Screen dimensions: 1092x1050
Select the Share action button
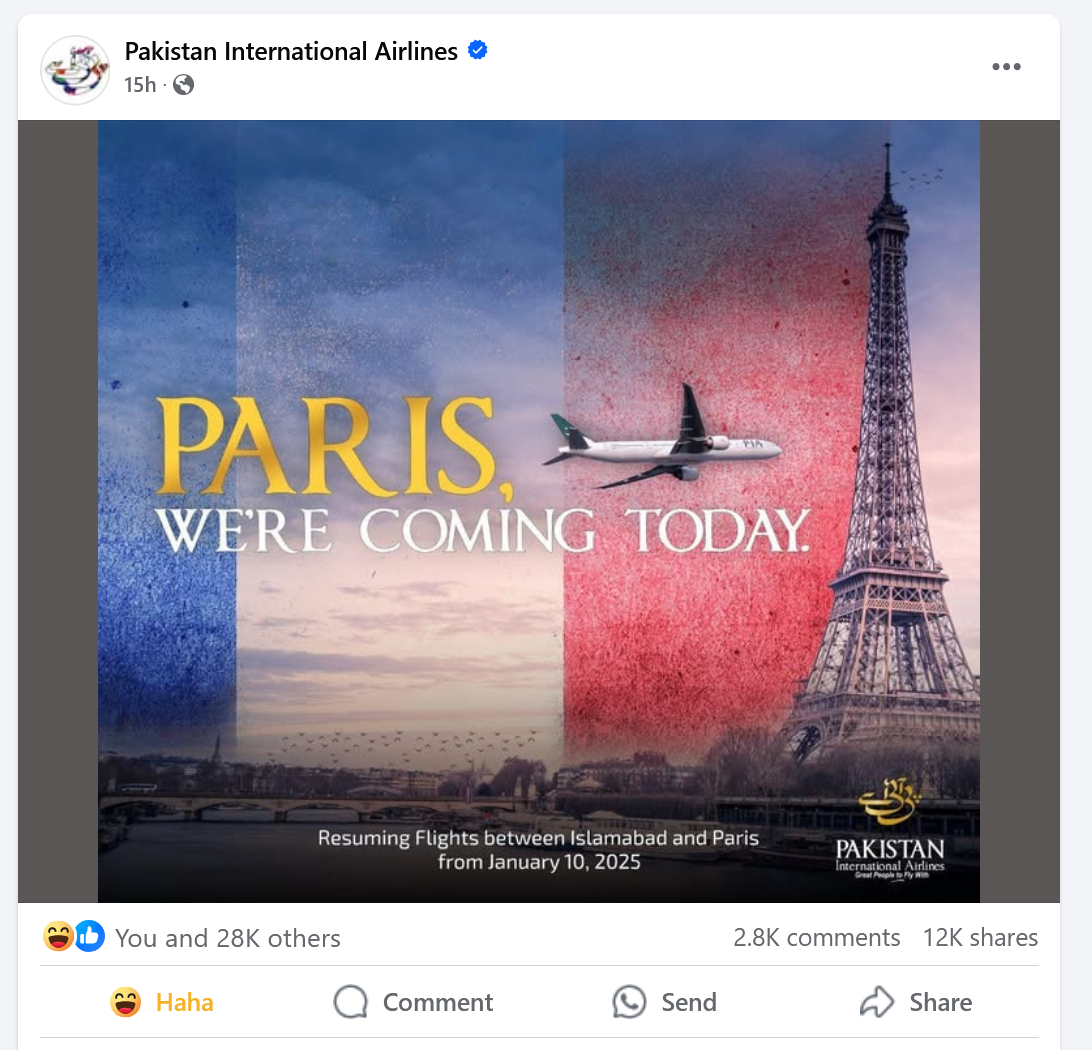[915, 1001]
